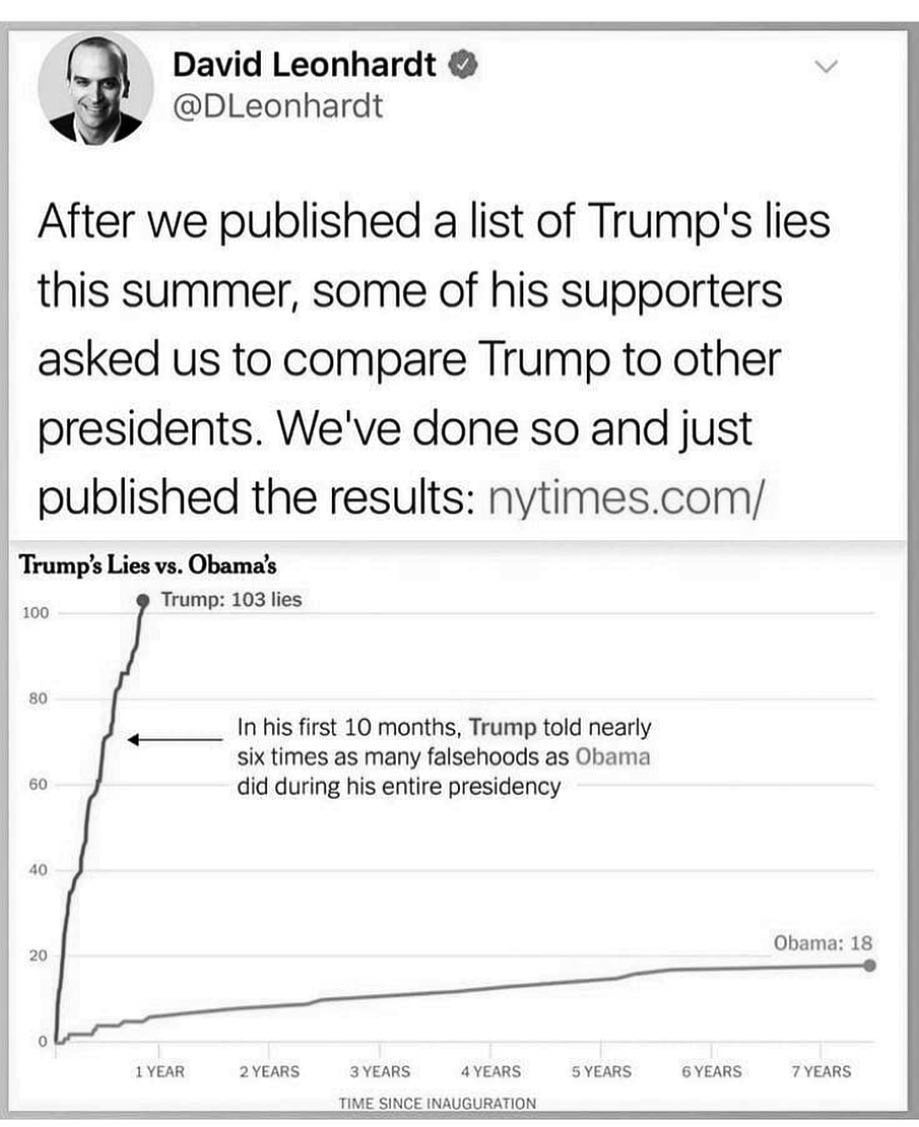Click the Obama line endpoint dot

click(869, 965)
